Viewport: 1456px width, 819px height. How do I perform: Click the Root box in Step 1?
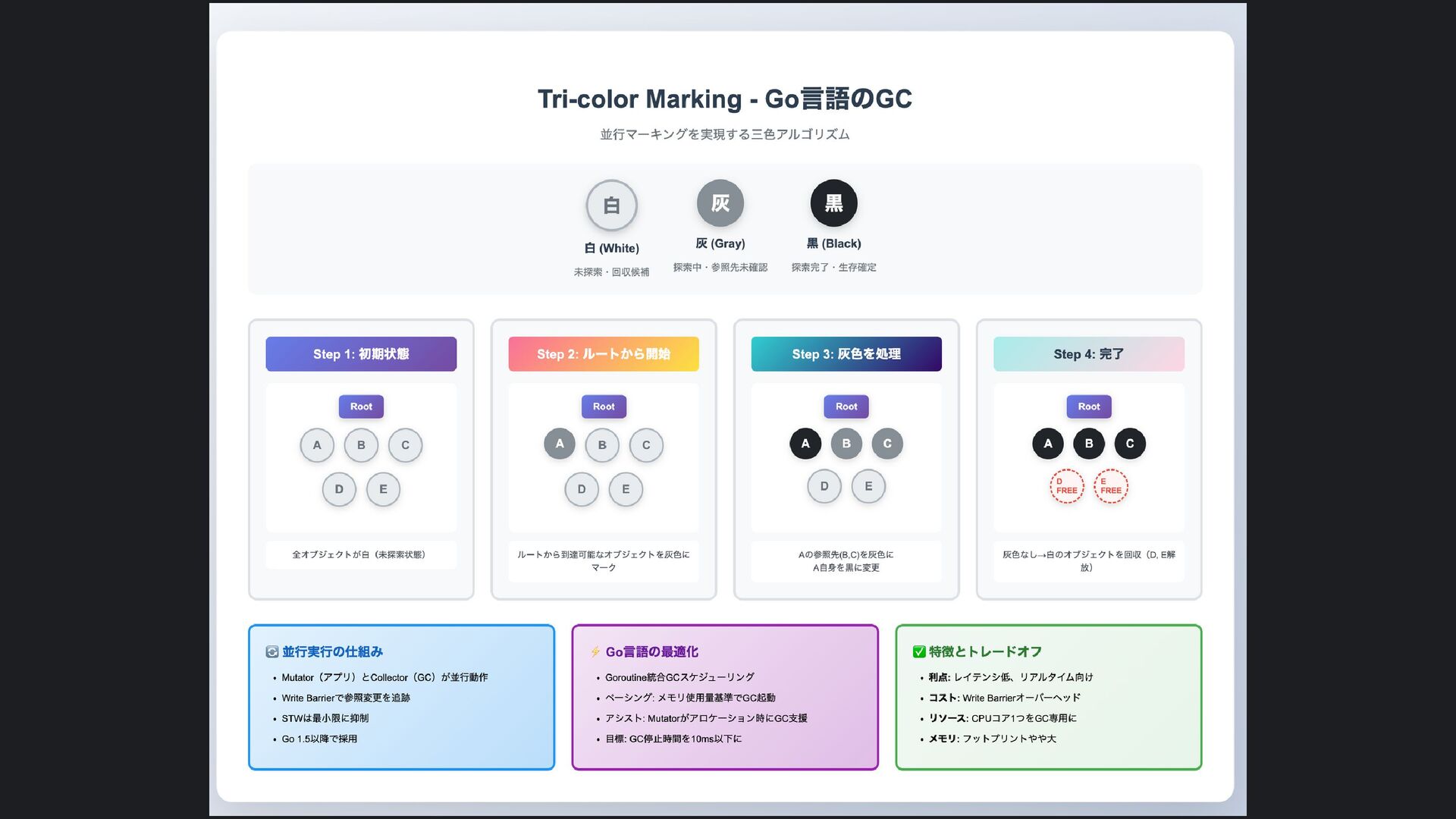pyautogui.click(x=361, y=406)
